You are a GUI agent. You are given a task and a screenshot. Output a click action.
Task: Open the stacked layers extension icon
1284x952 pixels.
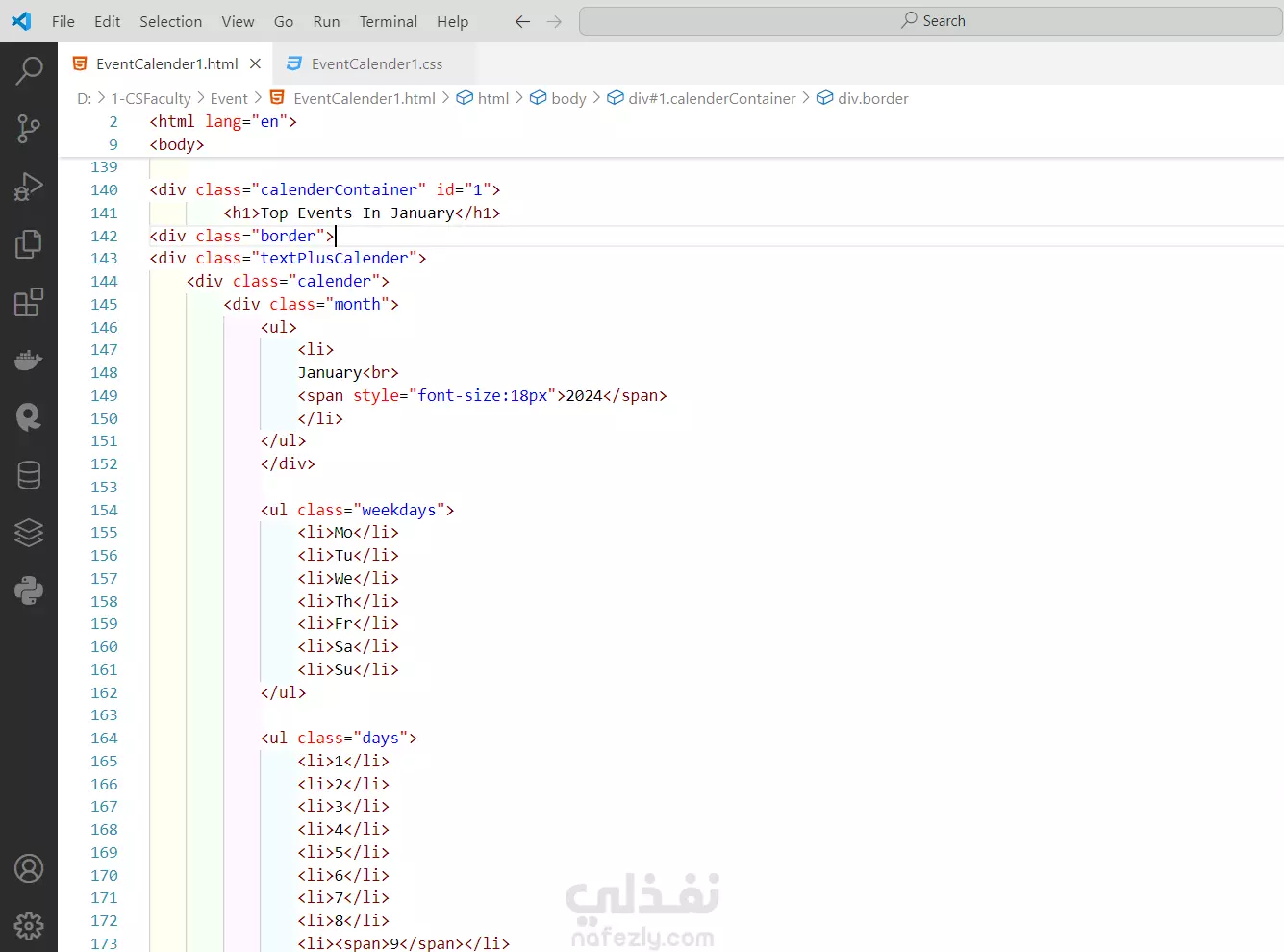click(x=29, y=533)
